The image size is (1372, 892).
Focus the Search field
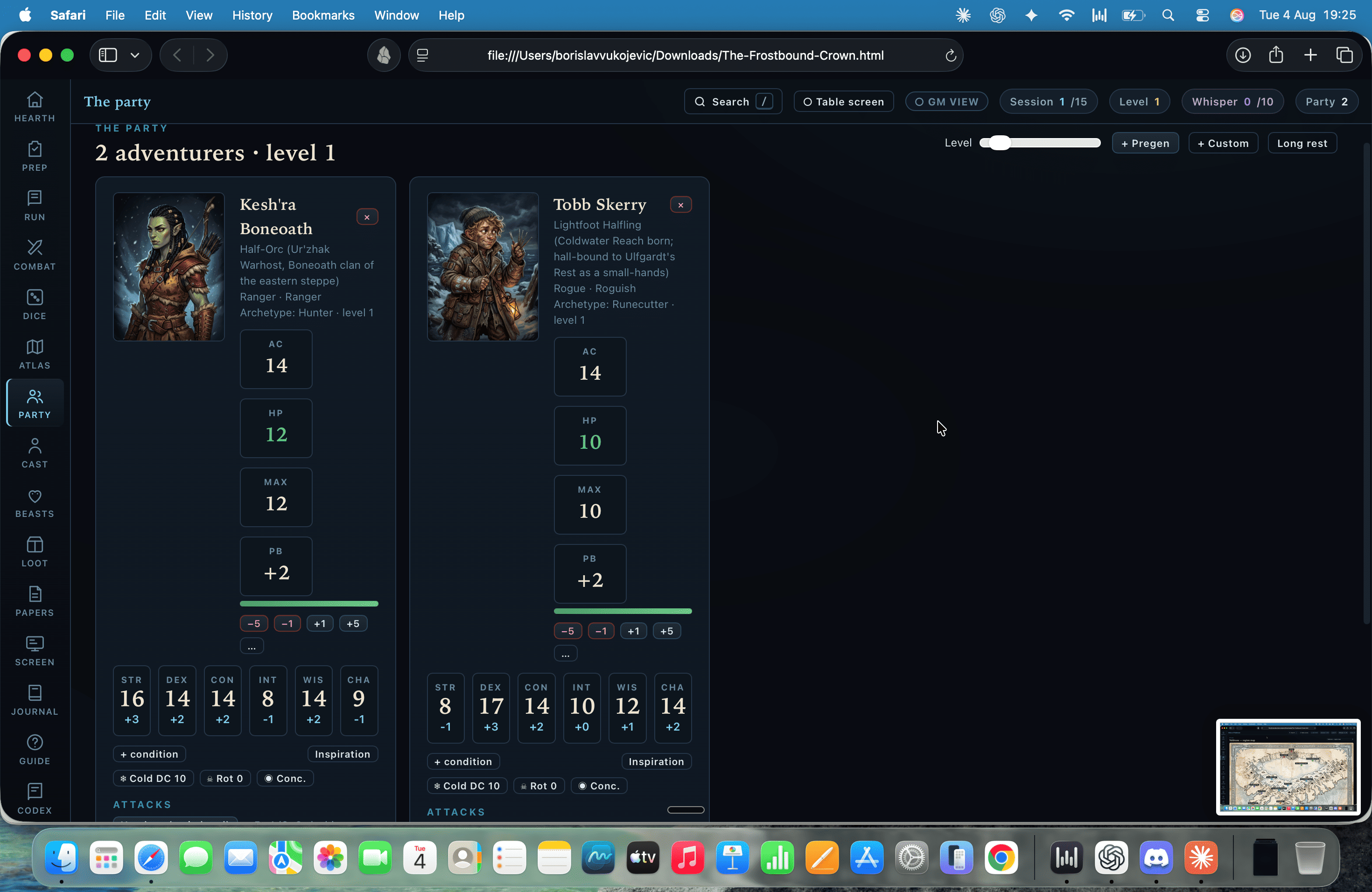point(733,102)
